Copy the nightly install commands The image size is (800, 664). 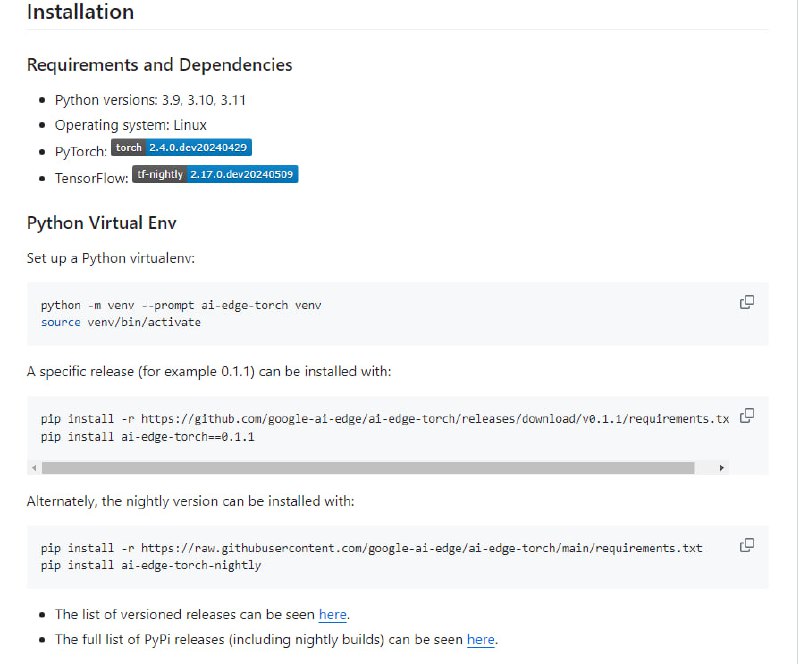[746, 546]
